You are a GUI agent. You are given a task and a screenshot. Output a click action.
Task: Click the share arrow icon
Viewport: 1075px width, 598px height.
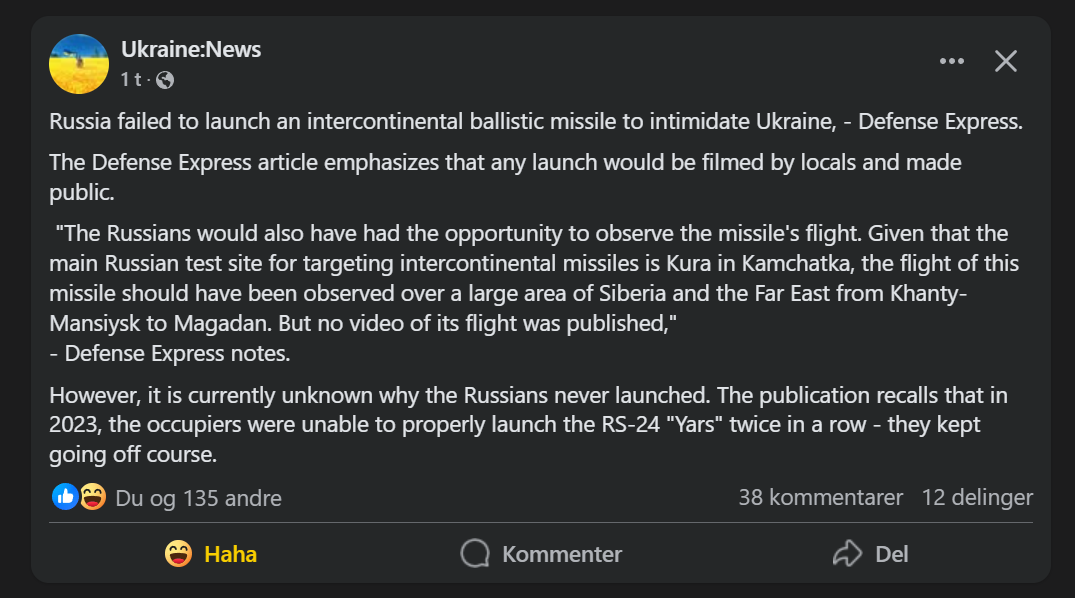coord(847,553)
